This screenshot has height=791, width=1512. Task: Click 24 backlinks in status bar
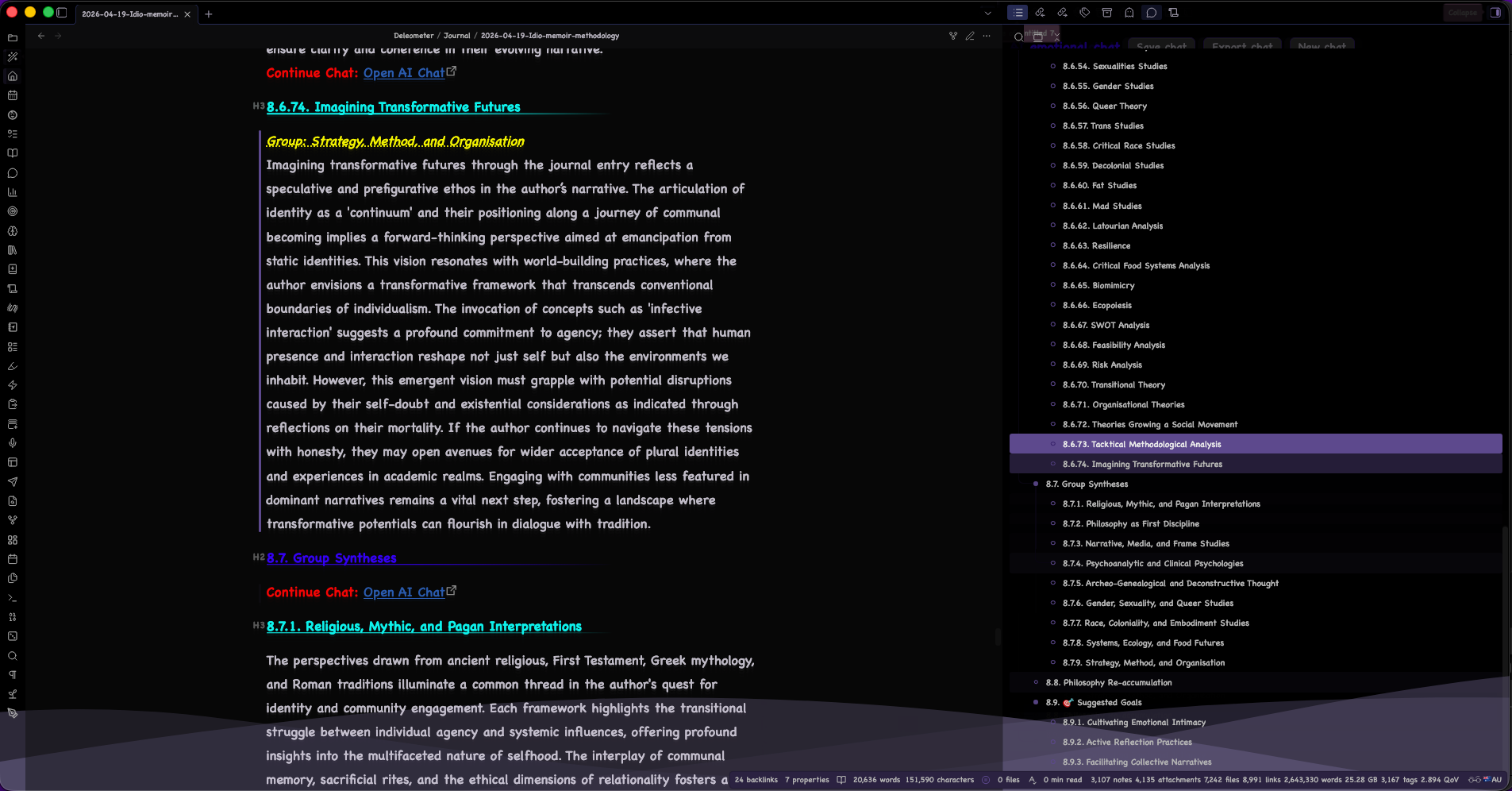tap(756, 780)
